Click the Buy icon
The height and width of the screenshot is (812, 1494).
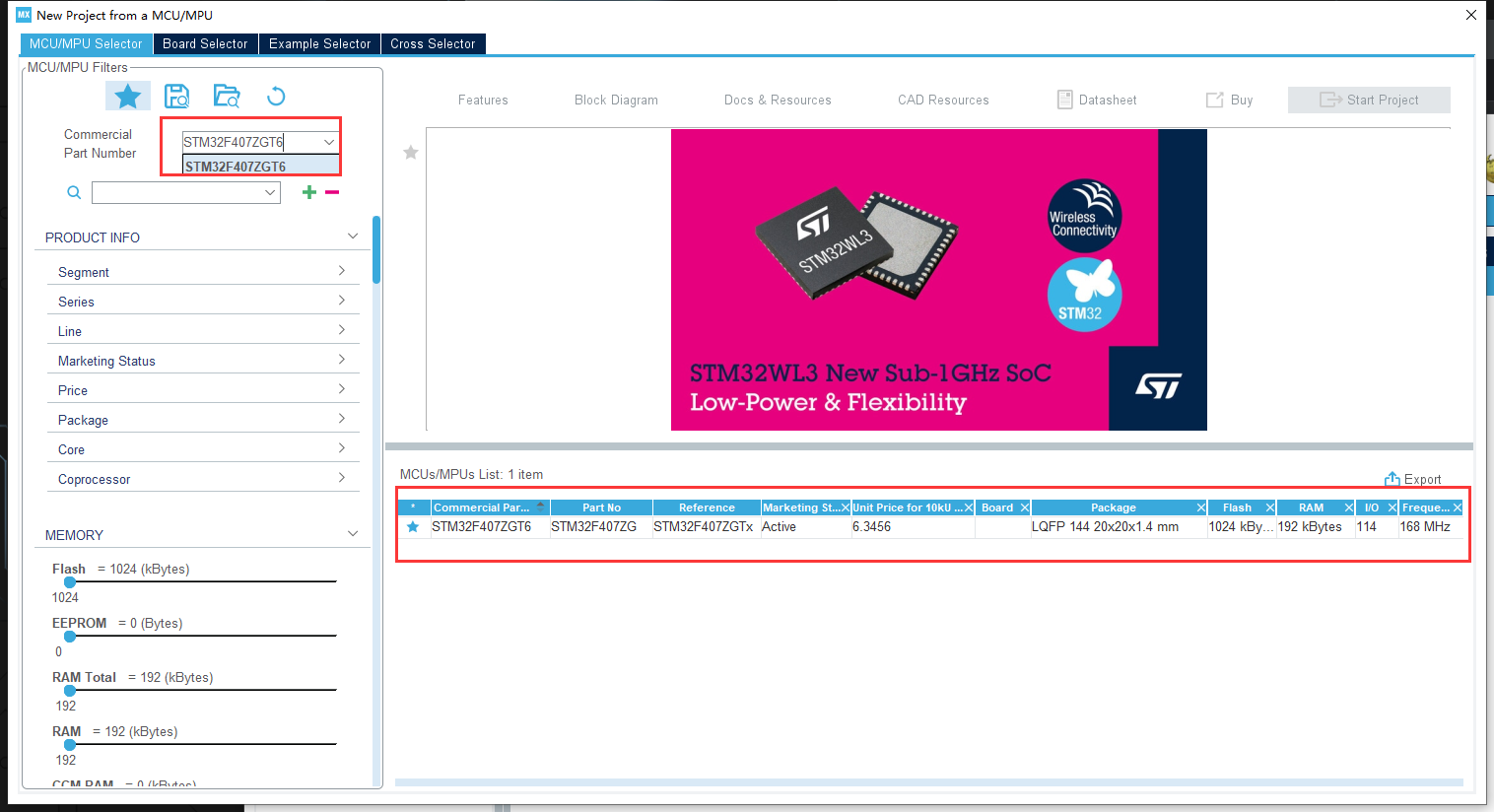point(1215,100)
